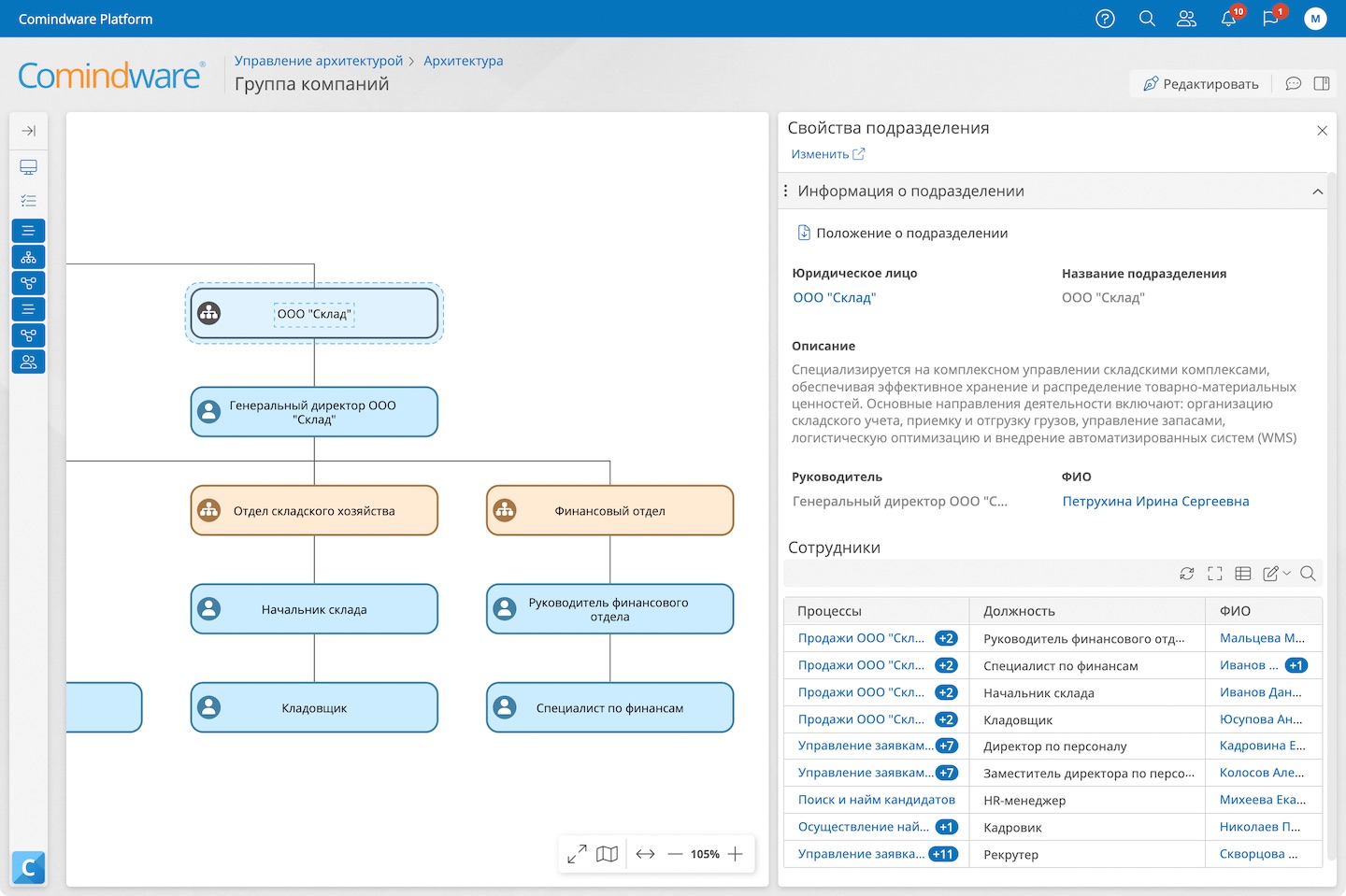Select the ООО "Склад" diagram node
This screenshot has height=896, width=1346.
pos(314,314)
